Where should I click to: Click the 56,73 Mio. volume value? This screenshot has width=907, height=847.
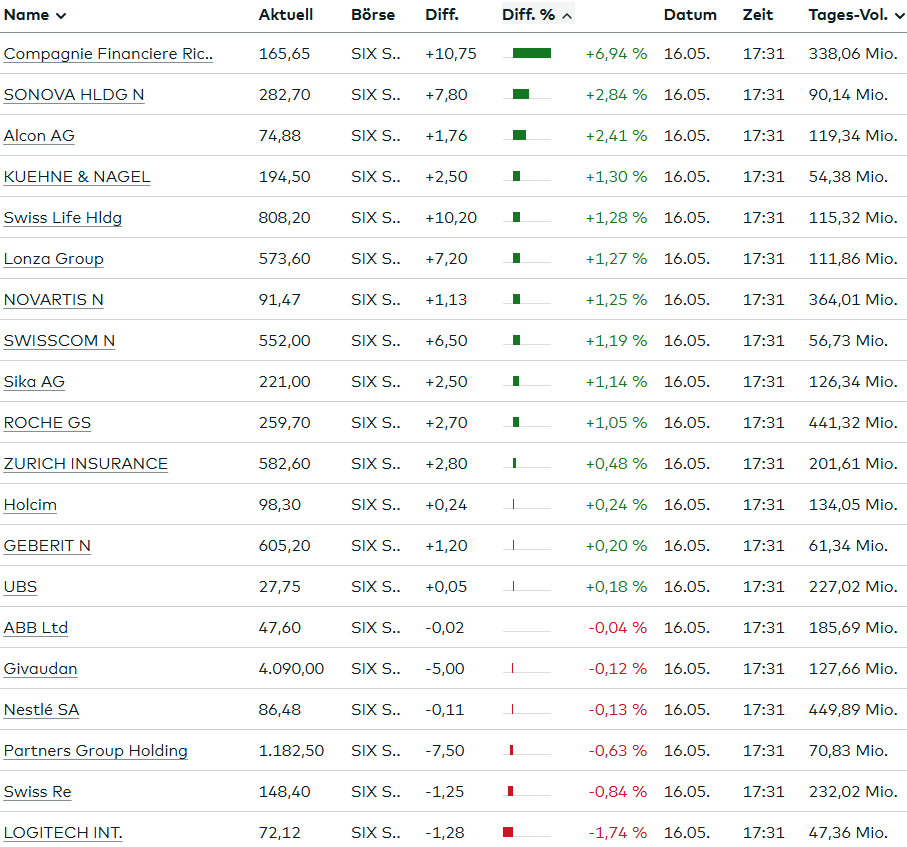tap(849, 341)
